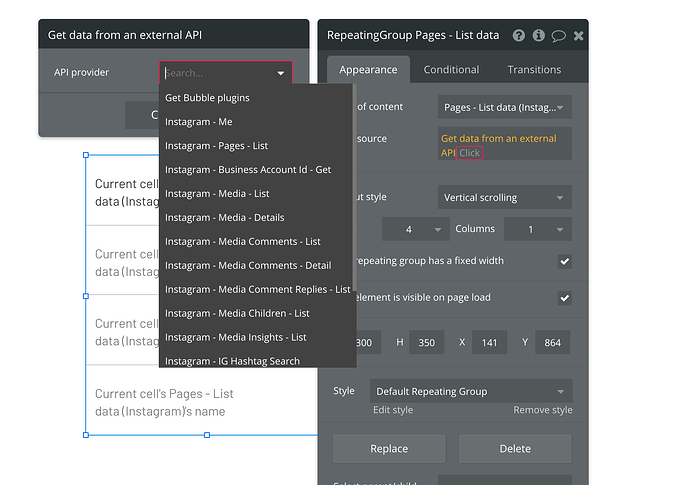Image resolution: width=690 pixels, height=485 pixels.
Task: Toggle the repeating group fixed width checkbox
Action: coord(565,262)
